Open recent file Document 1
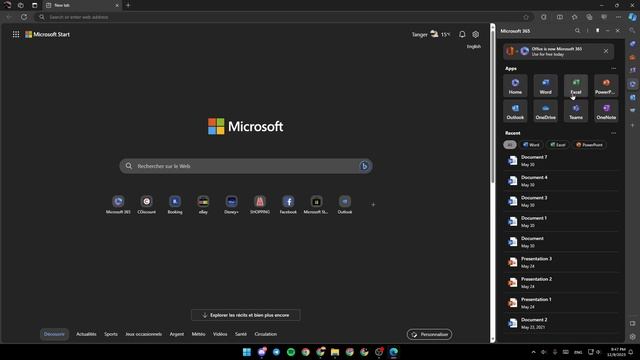640x360 pixels. pyautogui.click(x=561, y=222)
